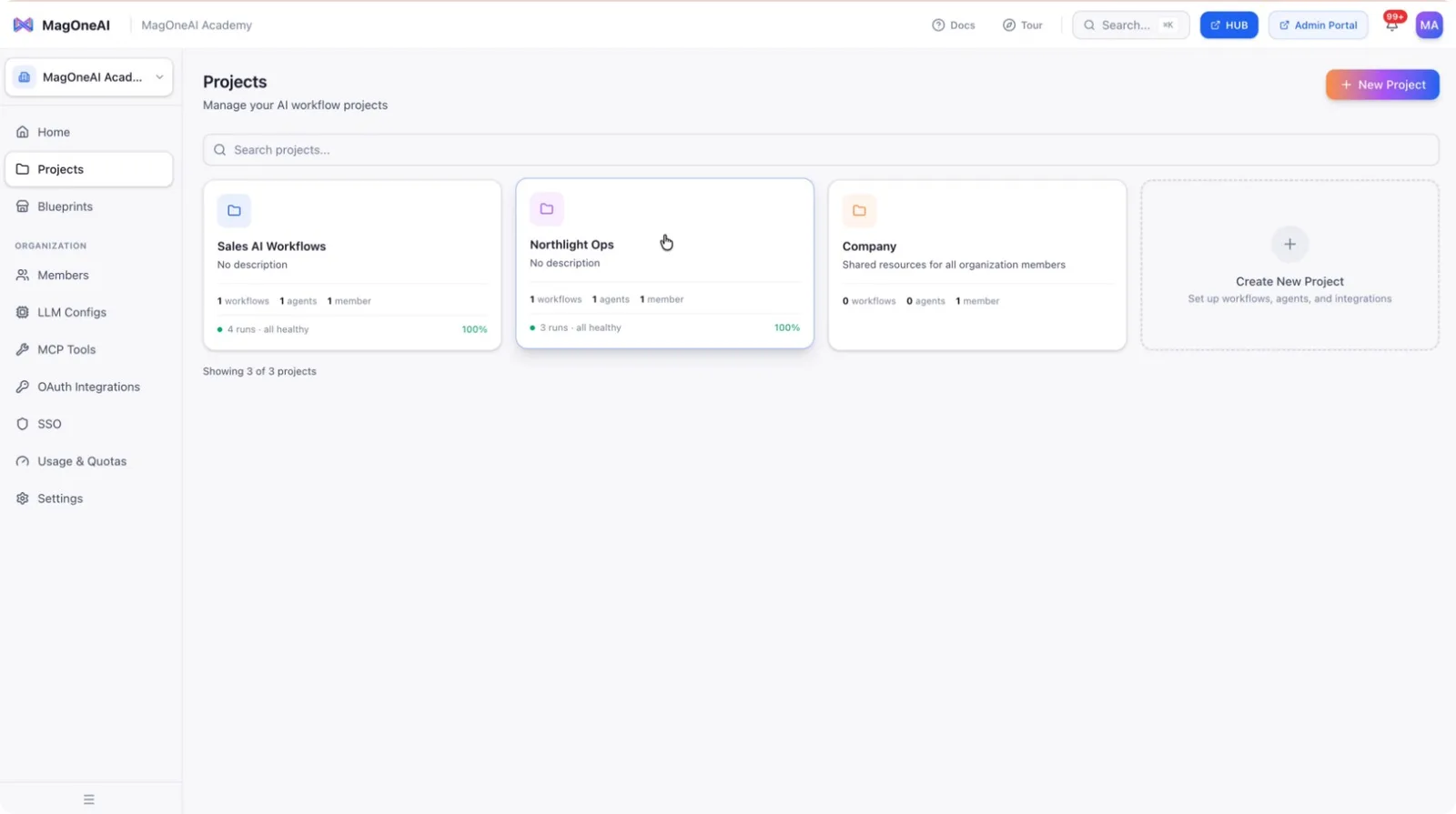The image size is (1456, 814).
Task: Click 'Showing 3 of 3 projects' text
Action: 259,371
